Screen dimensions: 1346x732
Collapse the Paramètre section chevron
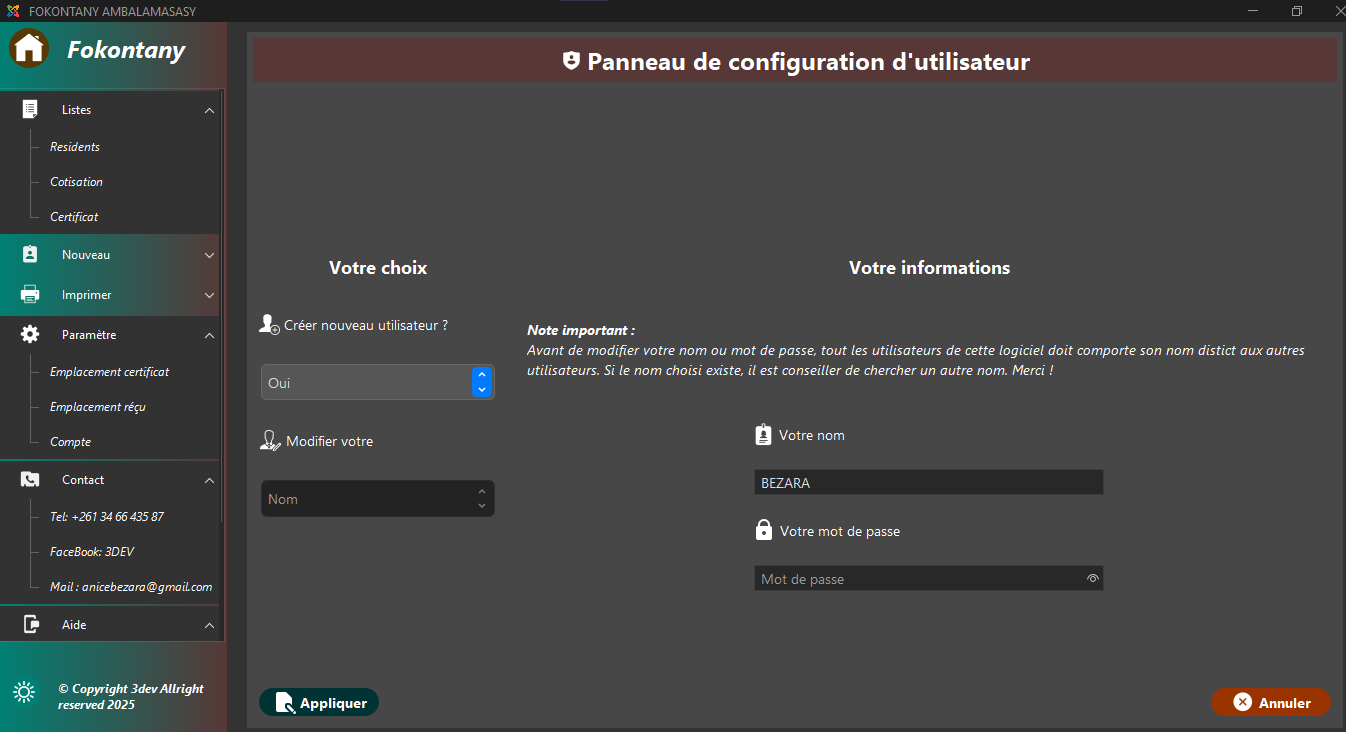coord(209,335)
